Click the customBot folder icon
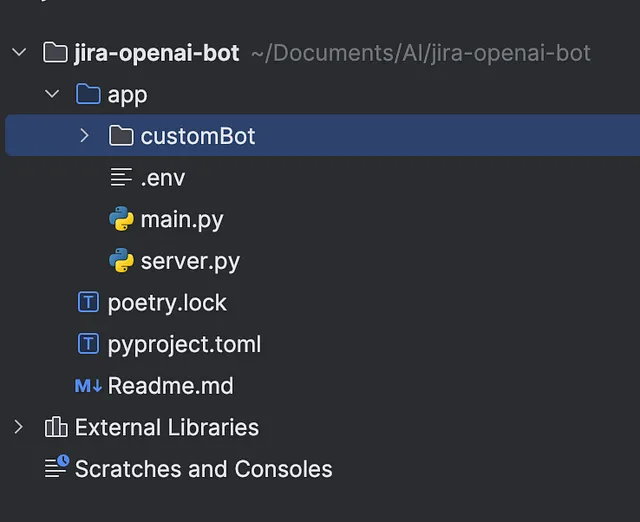640x522 pixels. pyautogui.click(x=121, y=135)
